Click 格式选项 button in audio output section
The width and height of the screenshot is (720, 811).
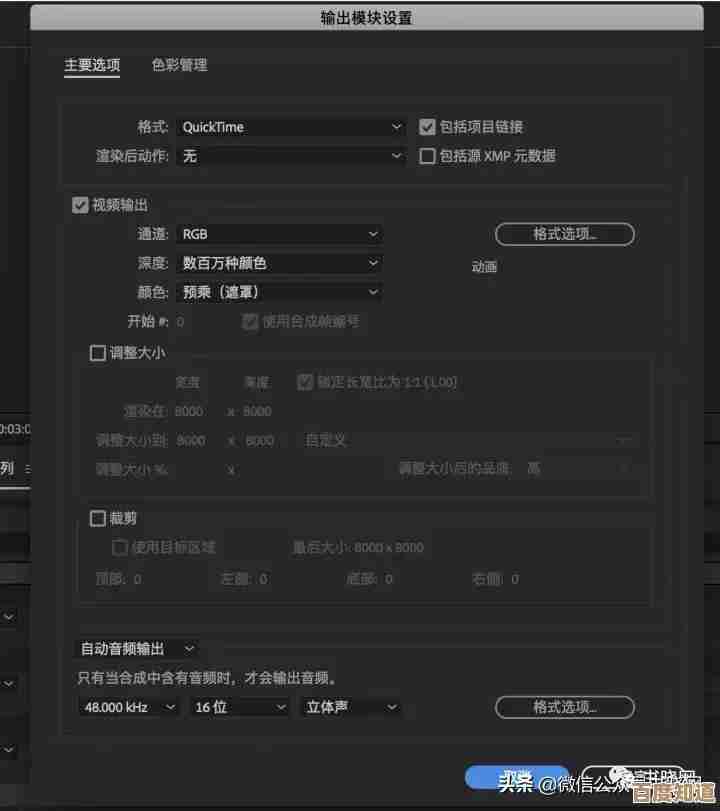[564, 707]
